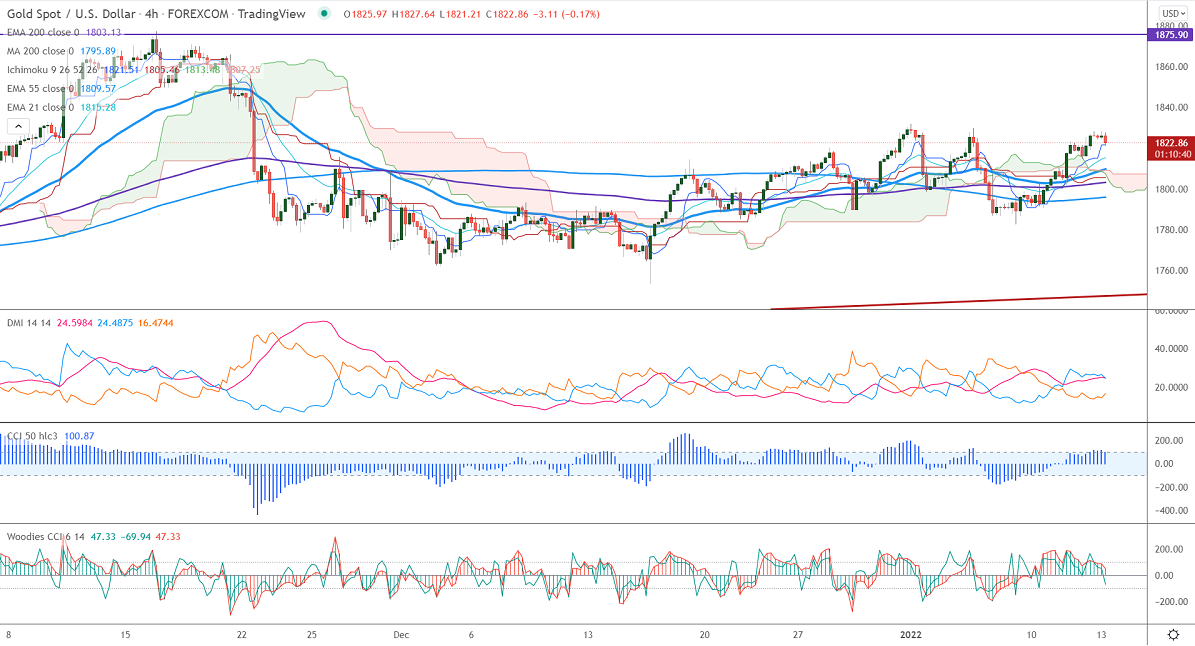
Task: Select the DMI 14 14 indicator legend
Action: tap(29, 323)
